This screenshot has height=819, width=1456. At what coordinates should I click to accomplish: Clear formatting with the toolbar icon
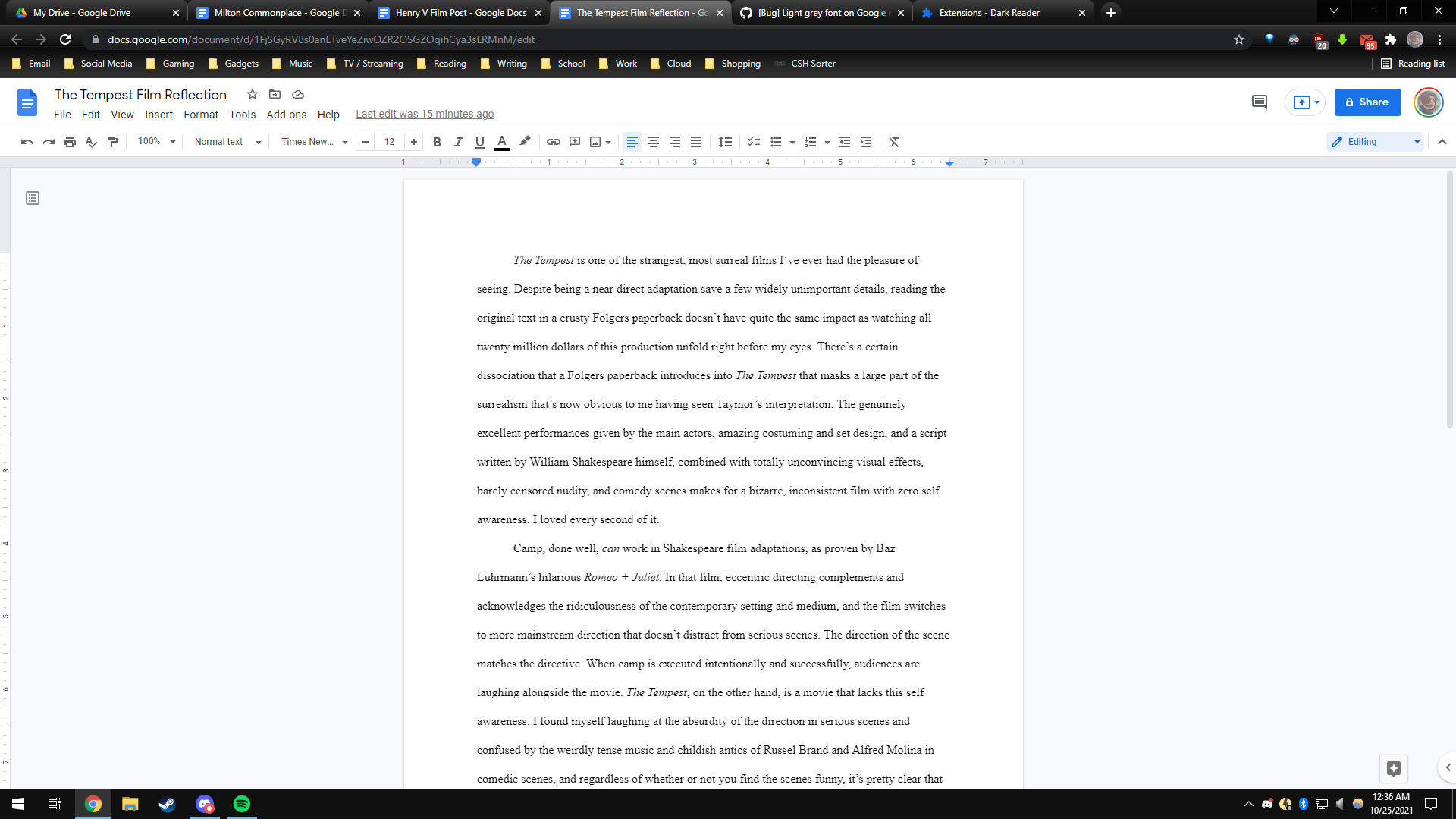(x=894, y=142)
